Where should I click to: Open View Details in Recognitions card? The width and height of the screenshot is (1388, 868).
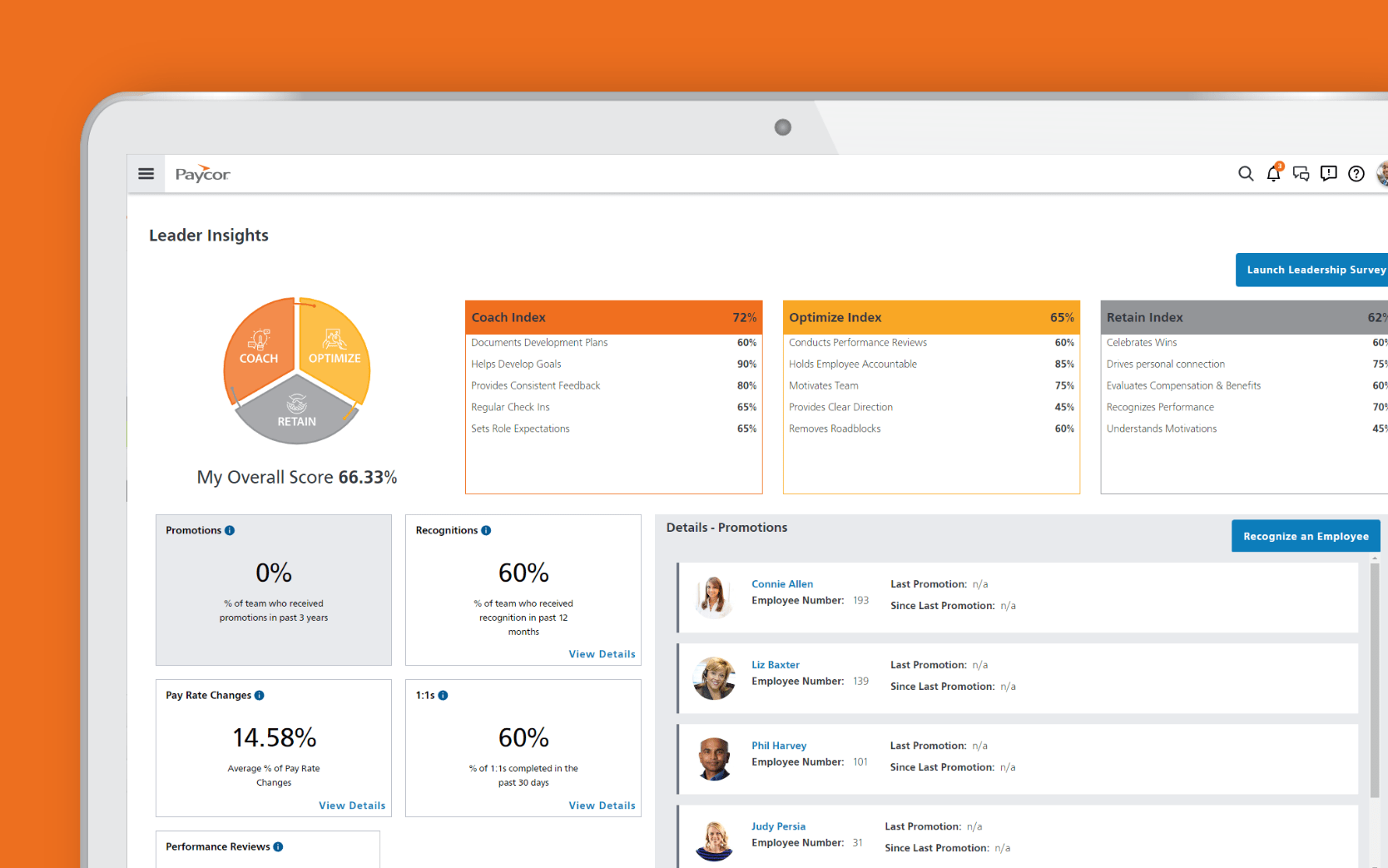(x=602, y=654)
